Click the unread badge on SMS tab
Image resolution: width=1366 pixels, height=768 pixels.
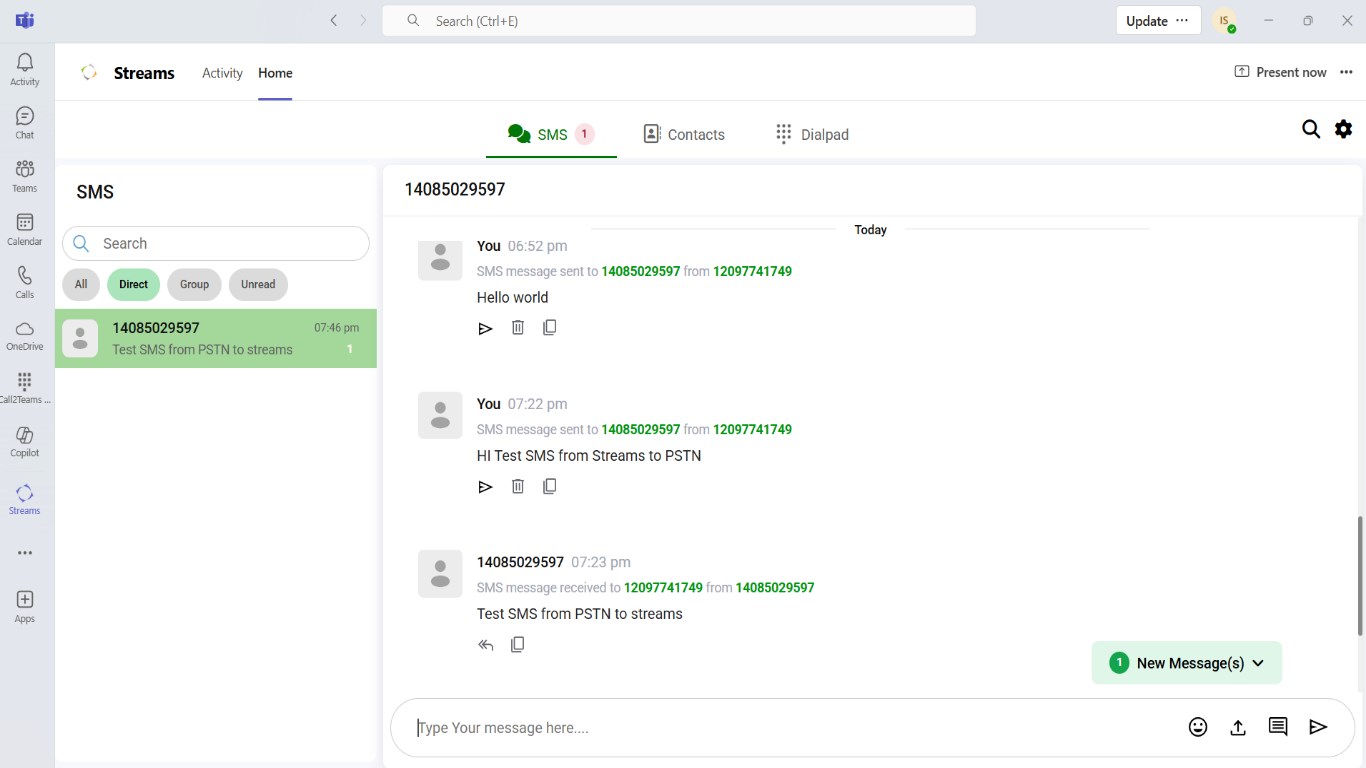(585, 134)
